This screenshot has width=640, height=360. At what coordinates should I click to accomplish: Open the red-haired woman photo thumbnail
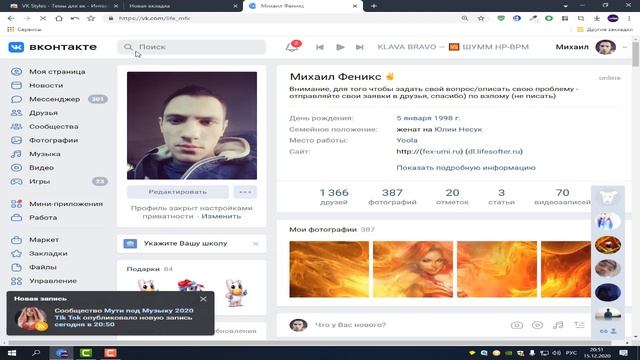click(413, 269)
